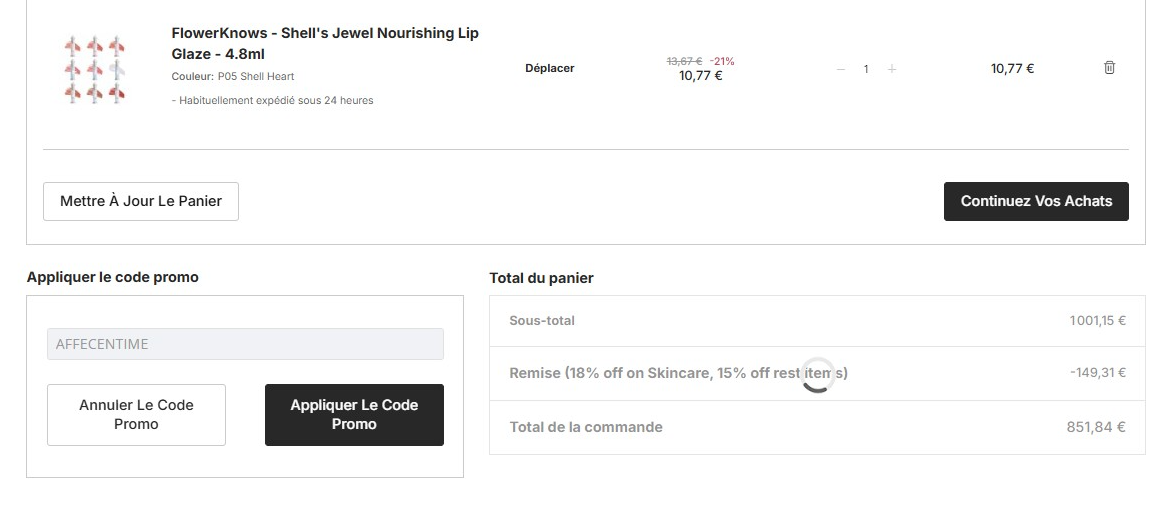Click Mettre À Jour Le Panier button
Viewport: 1152px width, 514px height.
tap(141, 201)
